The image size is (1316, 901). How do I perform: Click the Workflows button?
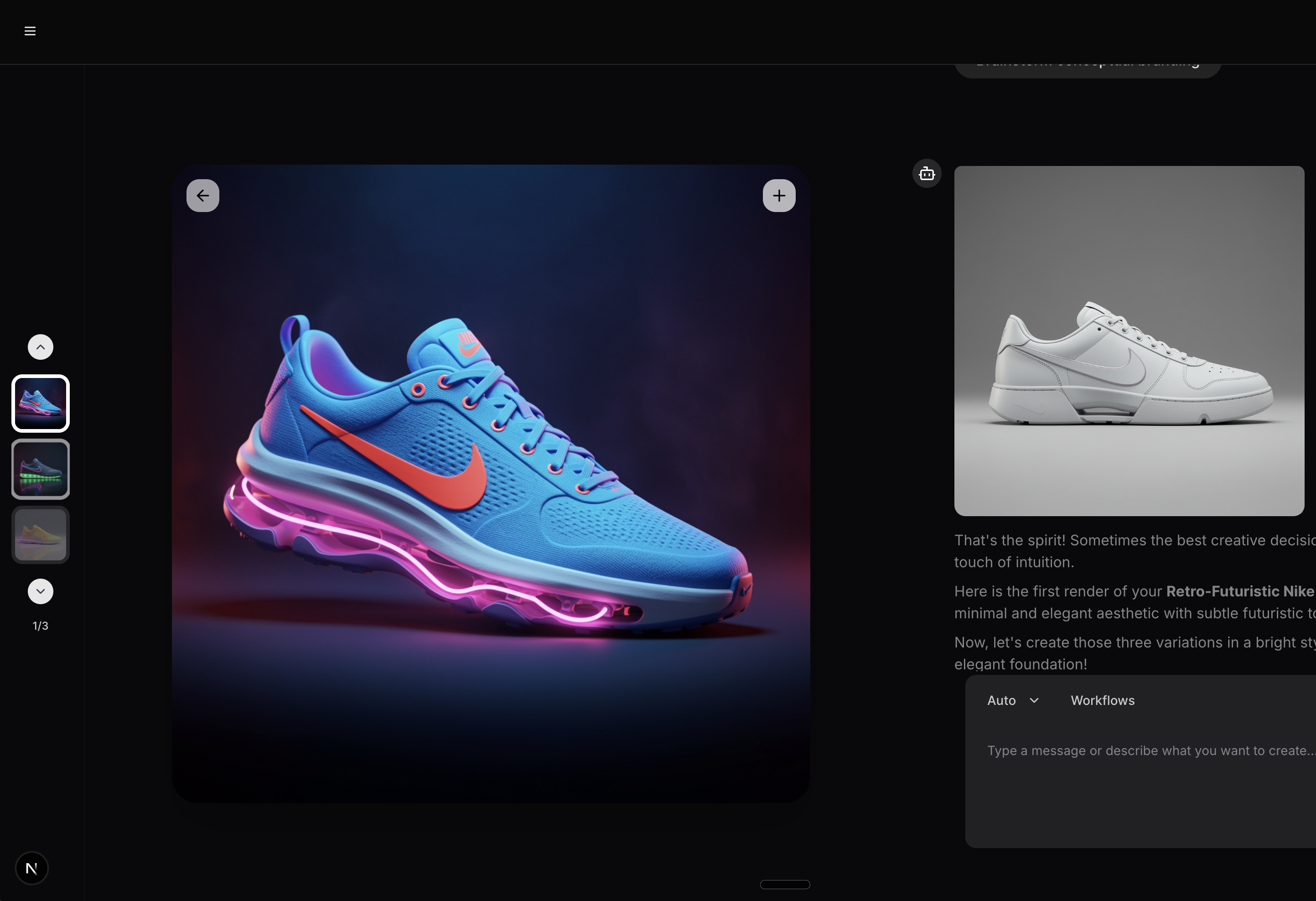(x=1103, y=700)
